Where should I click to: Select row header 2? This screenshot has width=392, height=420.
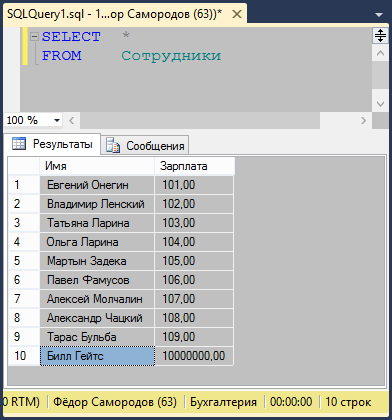tap(24, 204)
